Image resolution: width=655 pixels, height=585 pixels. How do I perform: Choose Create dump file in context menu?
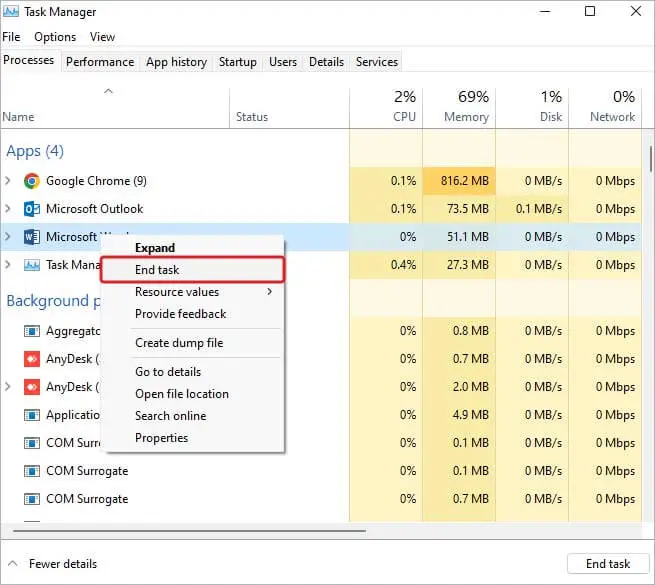point(193,343)
